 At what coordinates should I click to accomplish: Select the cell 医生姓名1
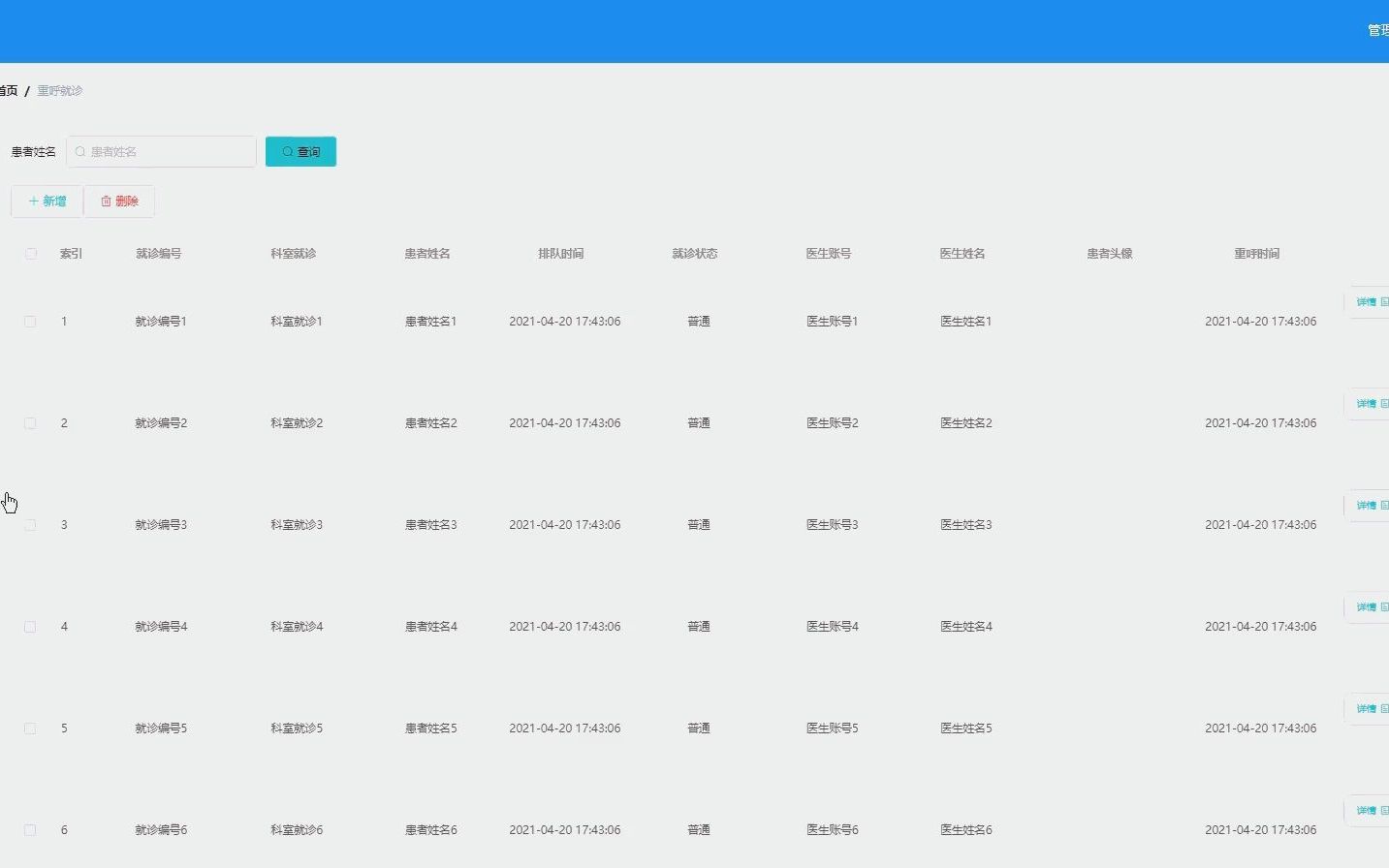click(x=965, y=322)
